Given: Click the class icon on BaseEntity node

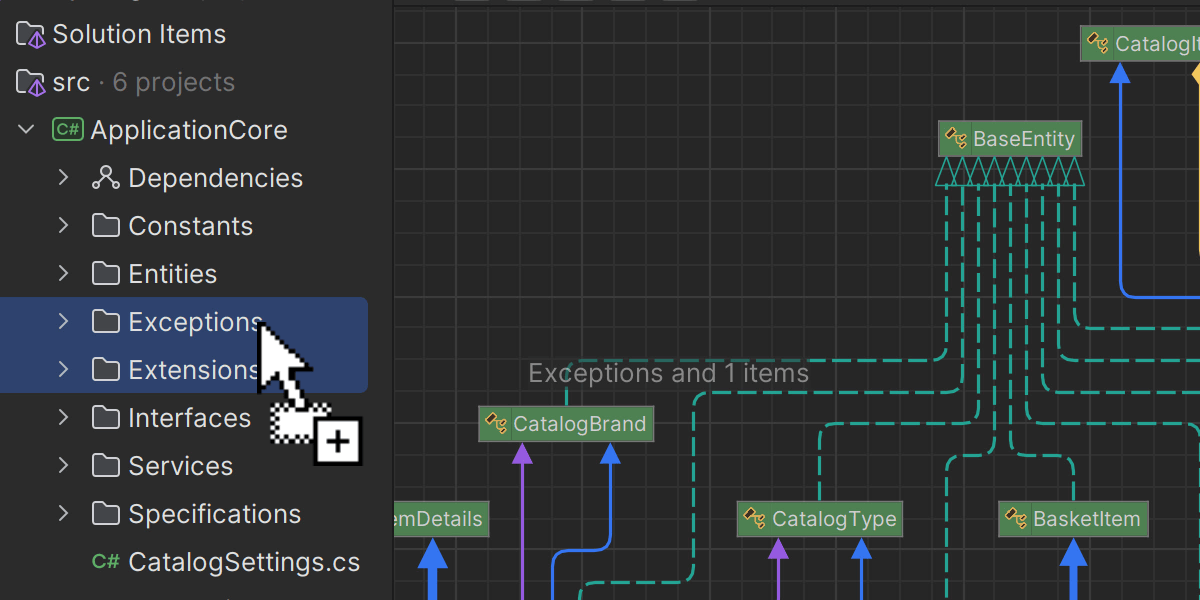Looking at the screenshot, I should pos(956,139).
